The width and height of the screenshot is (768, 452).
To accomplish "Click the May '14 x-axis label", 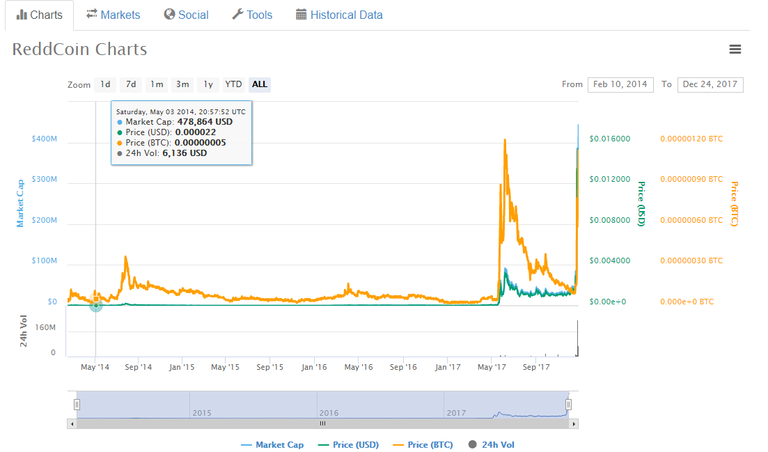I will point(95,367).
